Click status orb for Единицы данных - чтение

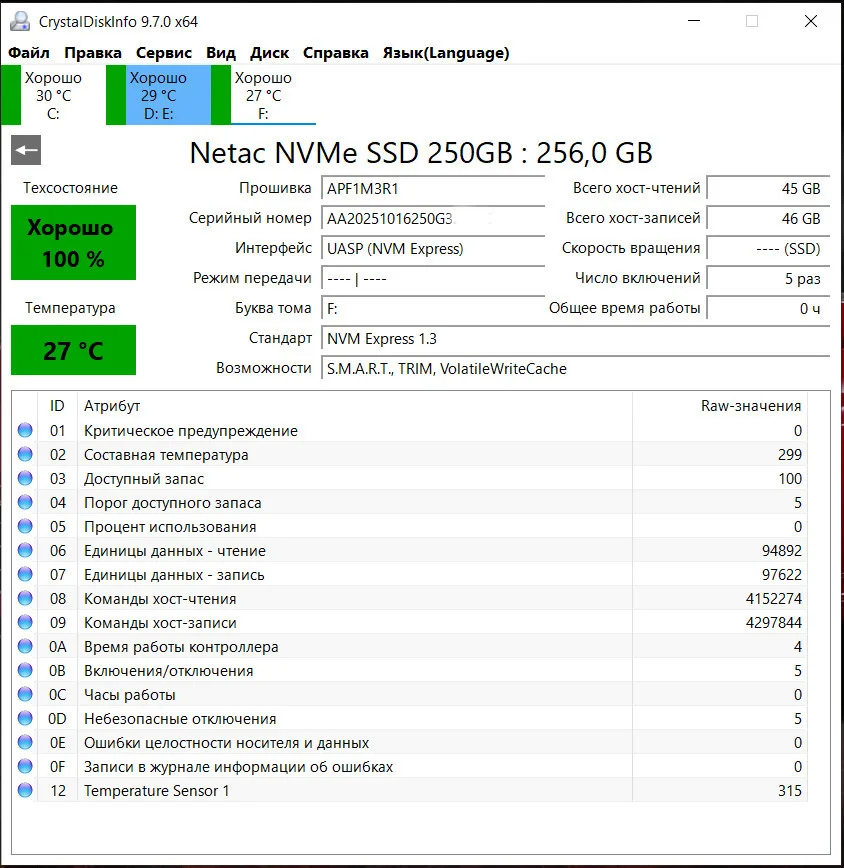[25, 550]
